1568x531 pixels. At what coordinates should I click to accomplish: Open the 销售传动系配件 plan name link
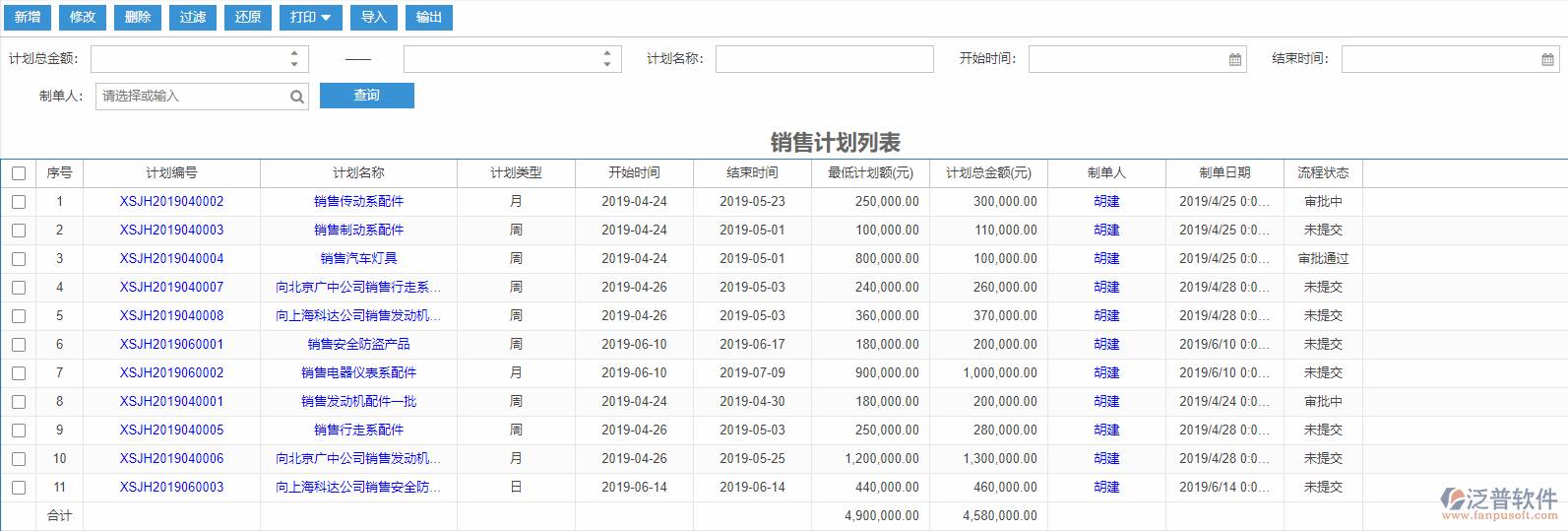[x=359, y=202]
